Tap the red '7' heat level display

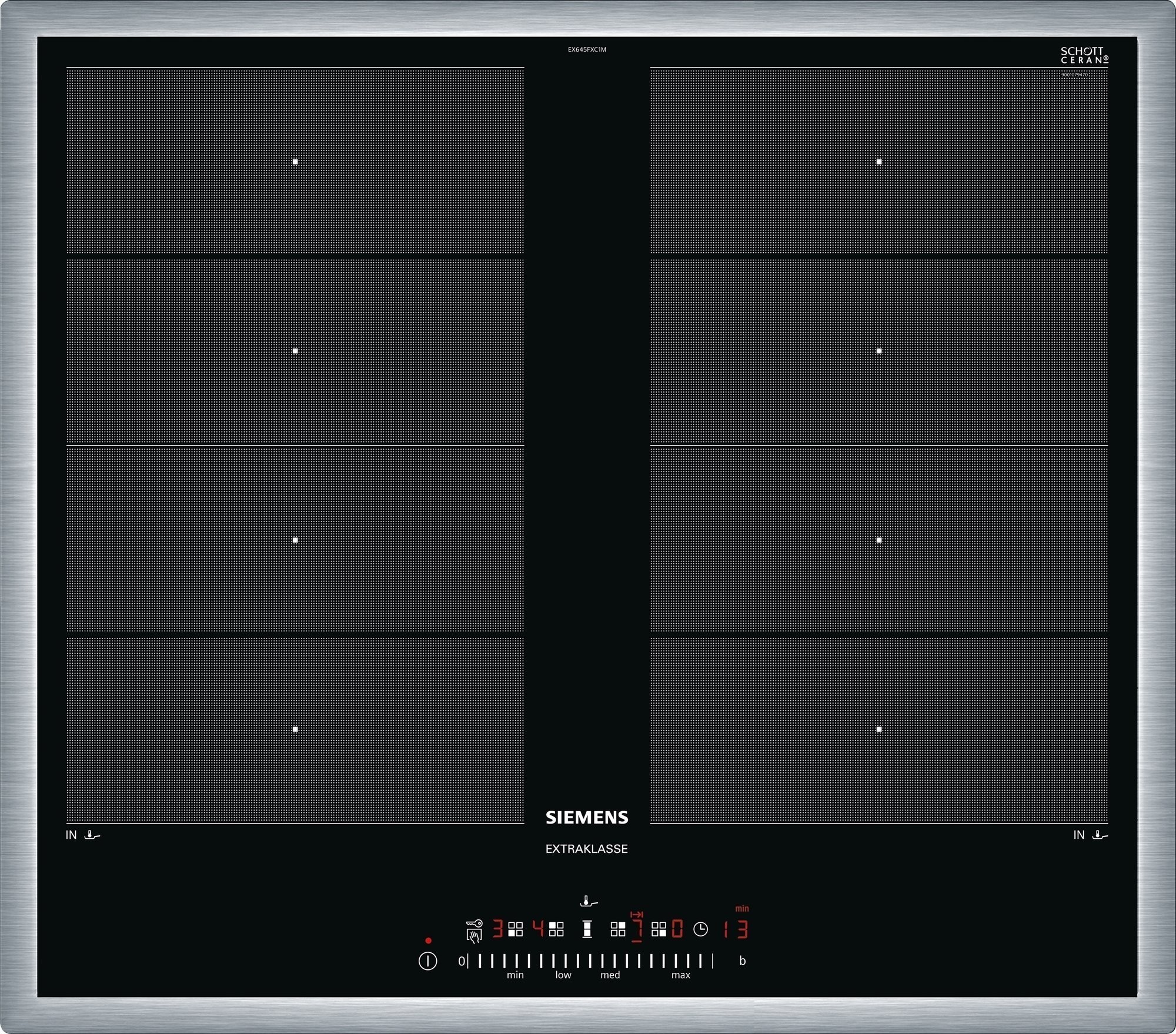point(637,929)
